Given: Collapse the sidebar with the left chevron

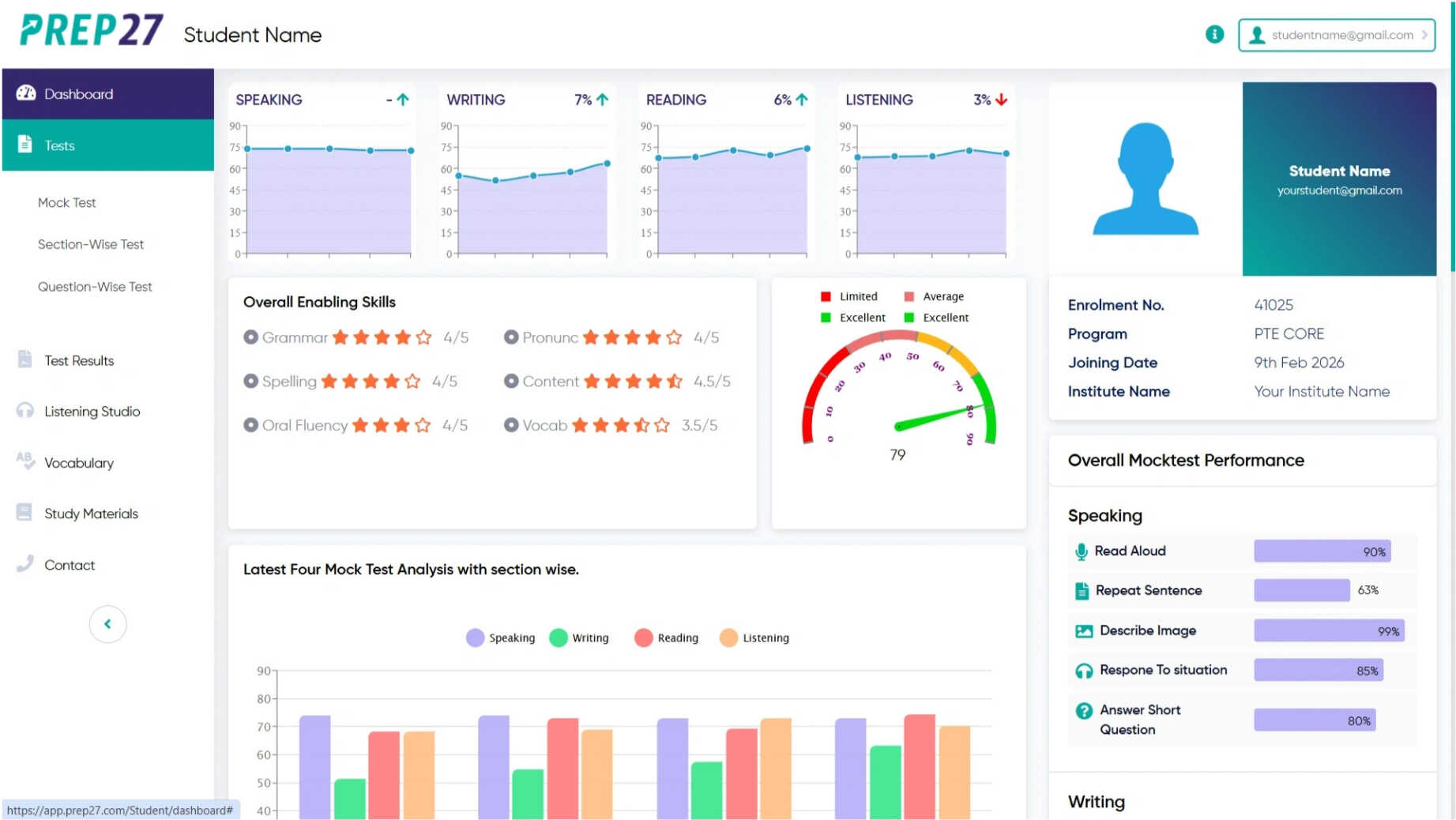Looking at the screenshot, I should point(107,624).
